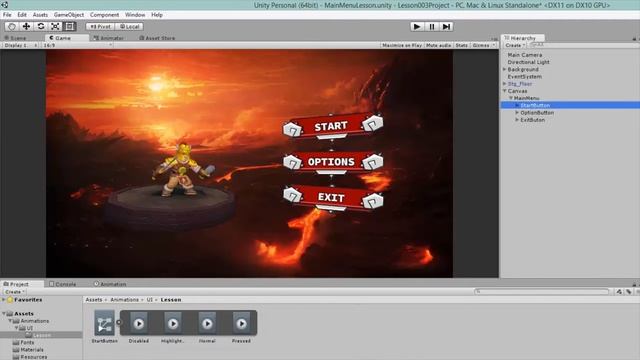
Task: Expand Stg_Floor in Hierarchy
Action: click(504, 84)
